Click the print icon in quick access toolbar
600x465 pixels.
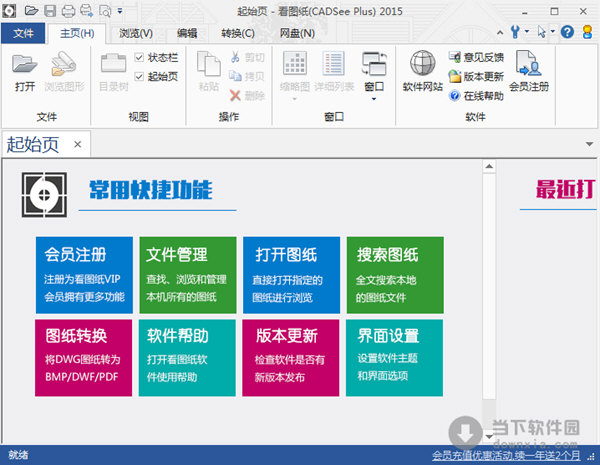pyautogui.click(x=68, y=11)
